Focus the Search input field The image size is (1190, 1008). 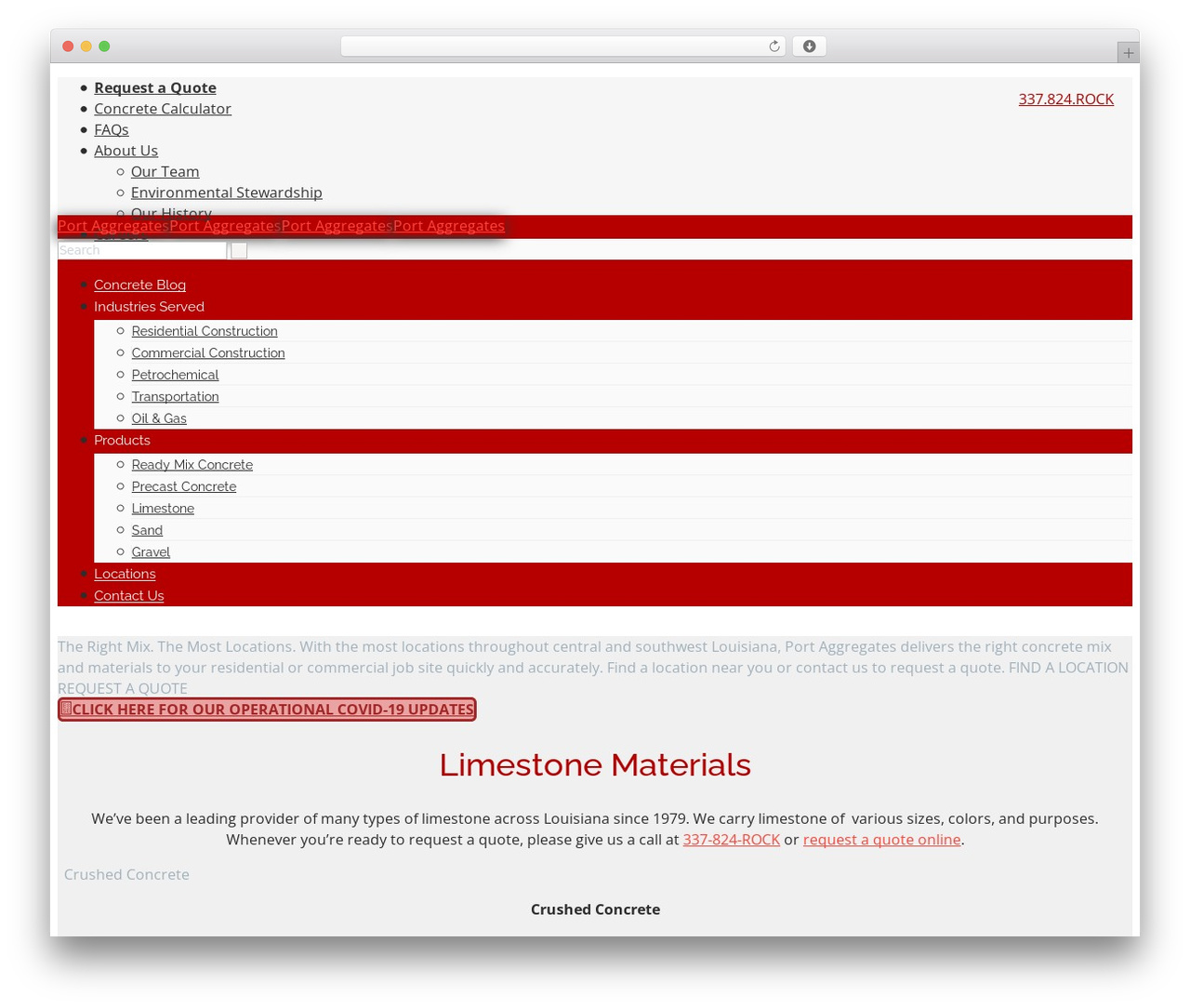(142, 250)
